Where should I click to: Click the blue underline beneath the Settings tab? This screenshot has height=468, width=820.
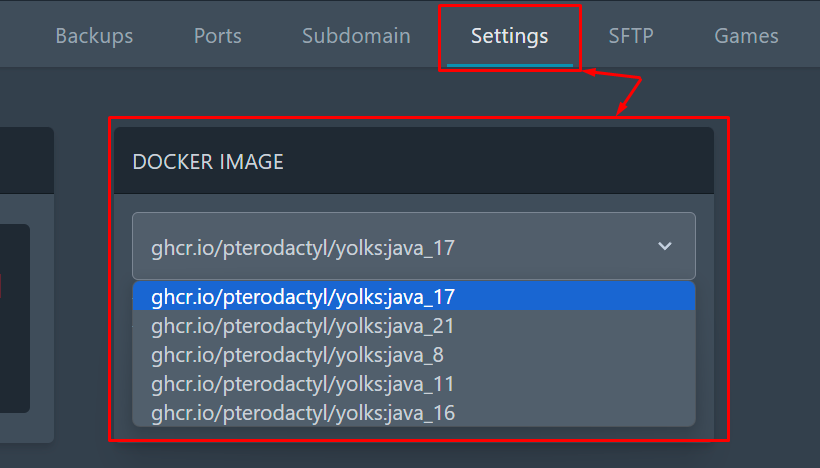pos(509,65)
